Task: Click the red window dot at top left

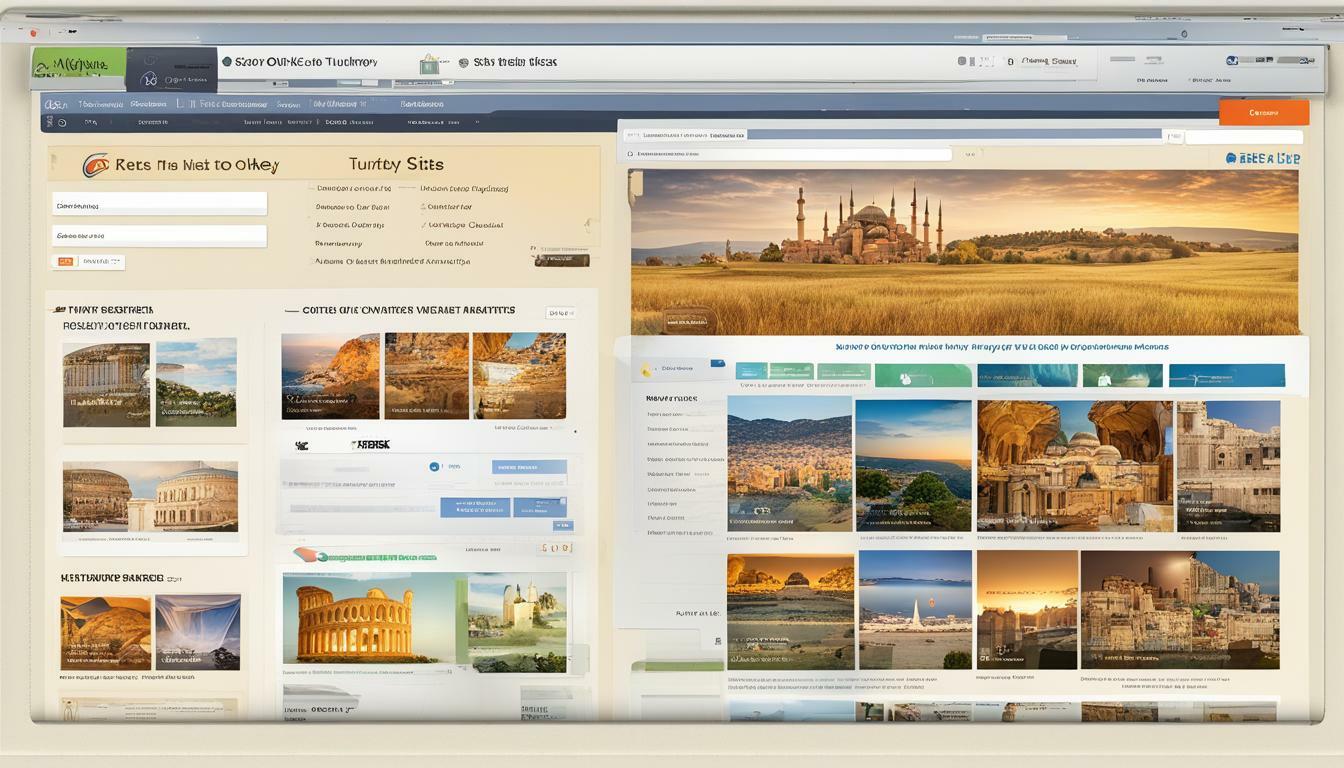Action: tap(33, 33)
